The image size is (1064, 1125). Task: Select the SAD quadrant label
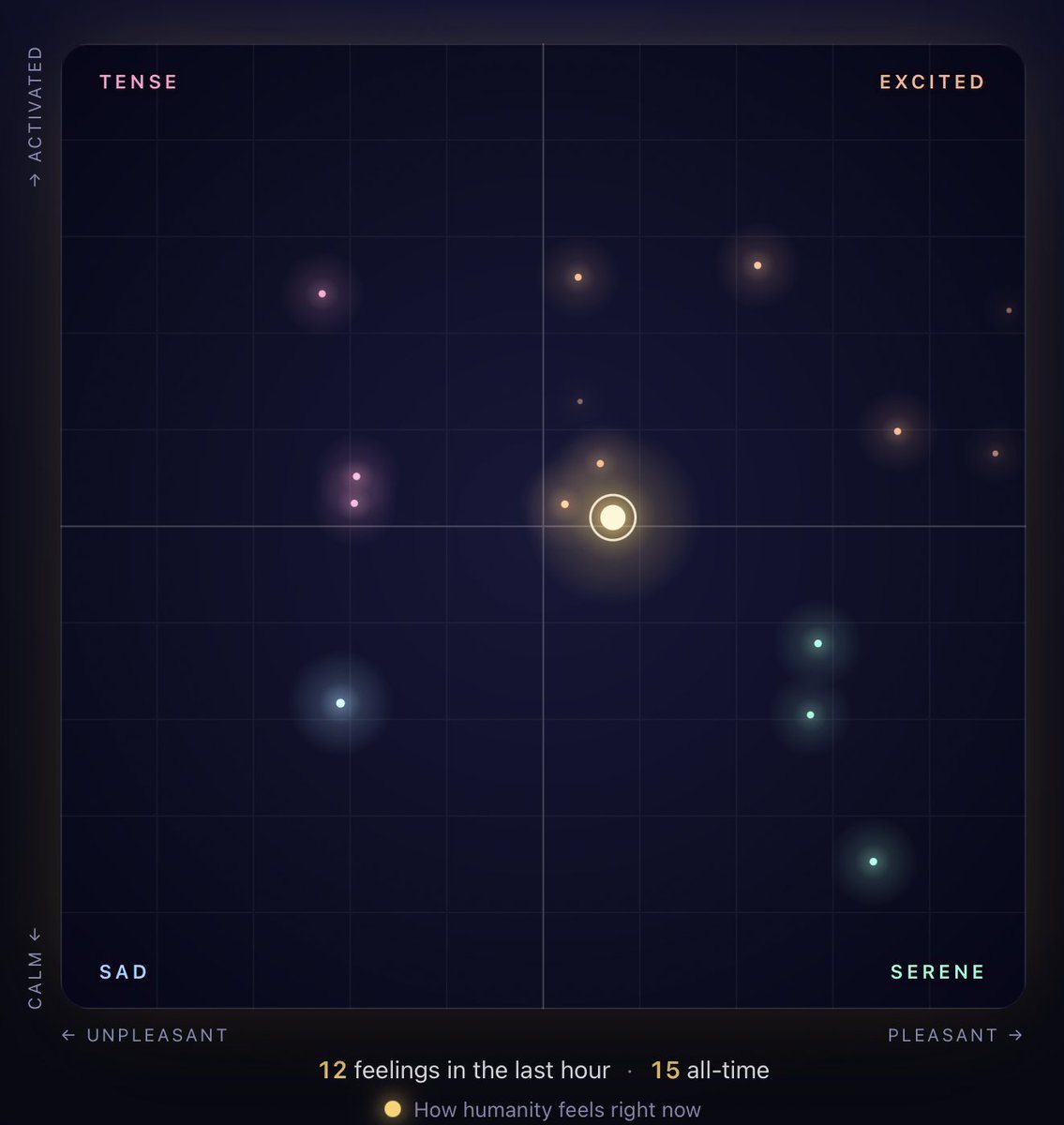(x=124, y=972)
